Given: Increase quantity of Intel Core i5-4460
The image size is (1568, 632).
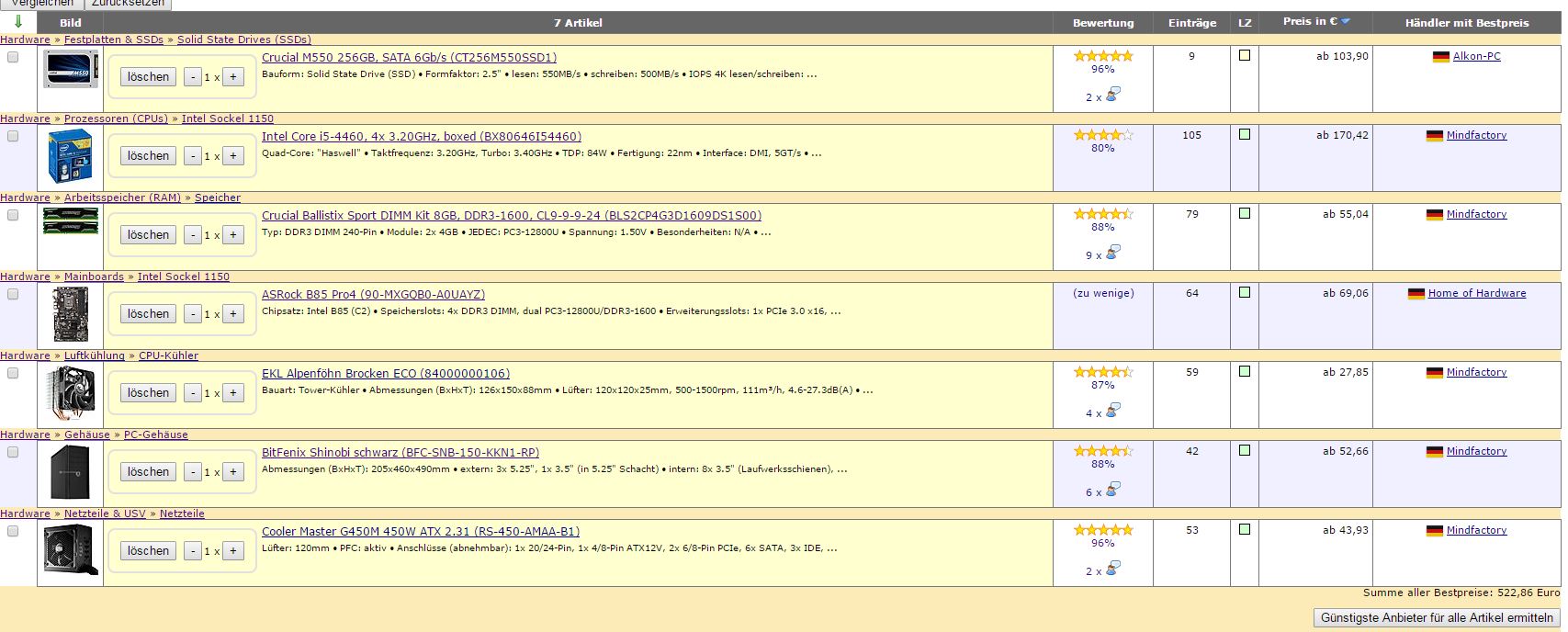Looking at the screenshot, I should click(233, 156).
